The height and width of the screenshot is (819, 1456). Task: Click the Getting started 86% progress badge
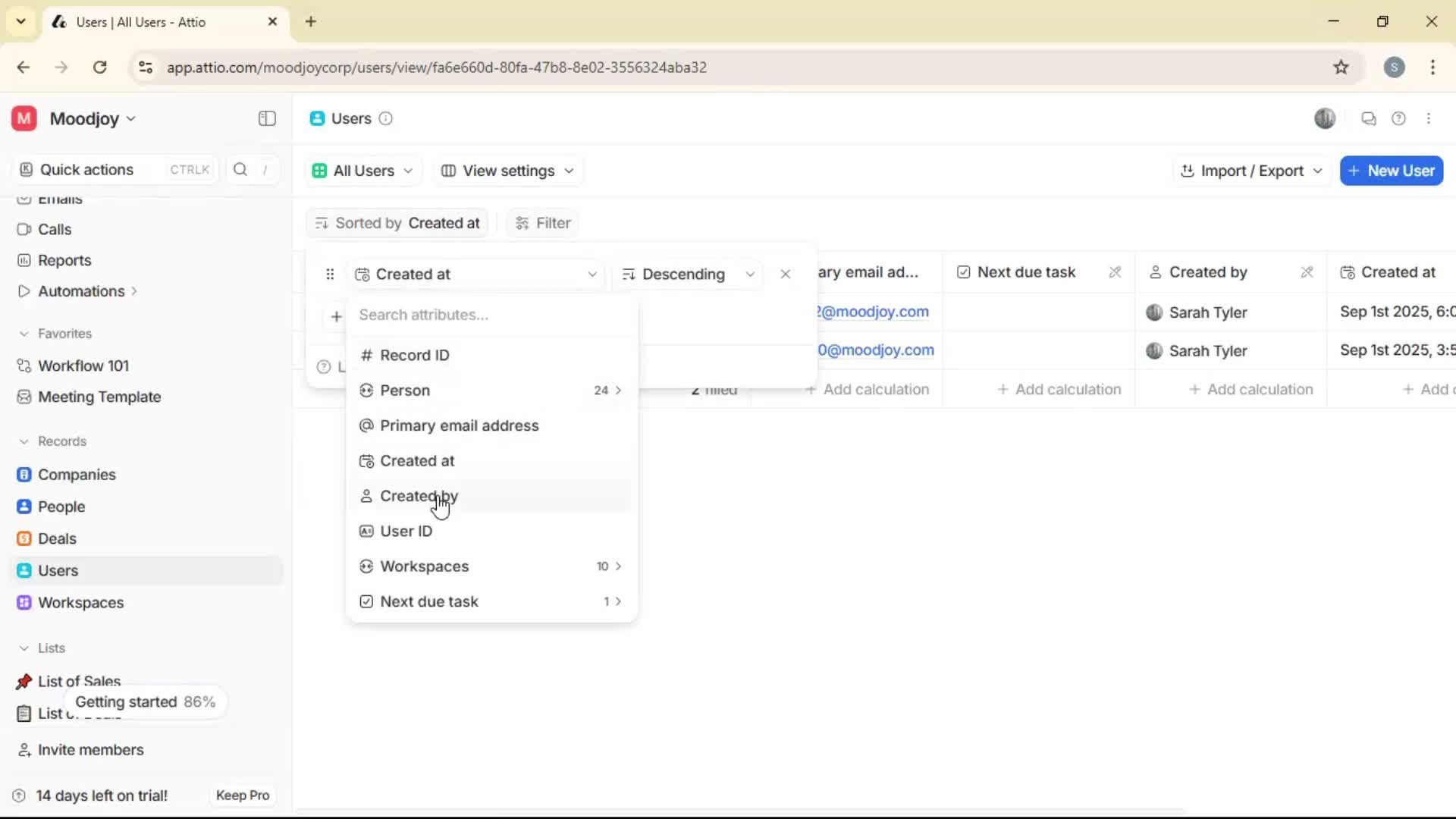(x=145, y=701)
